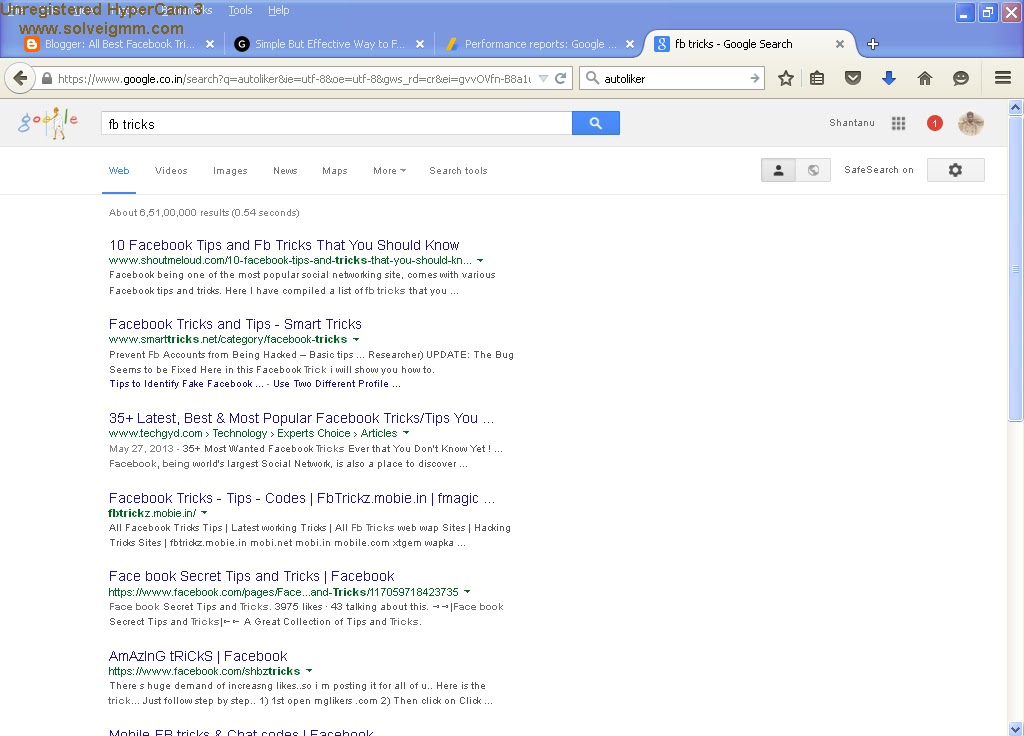Expand techgyd.com result URL options arrow

pyautogui.click(x=406, y=433)
